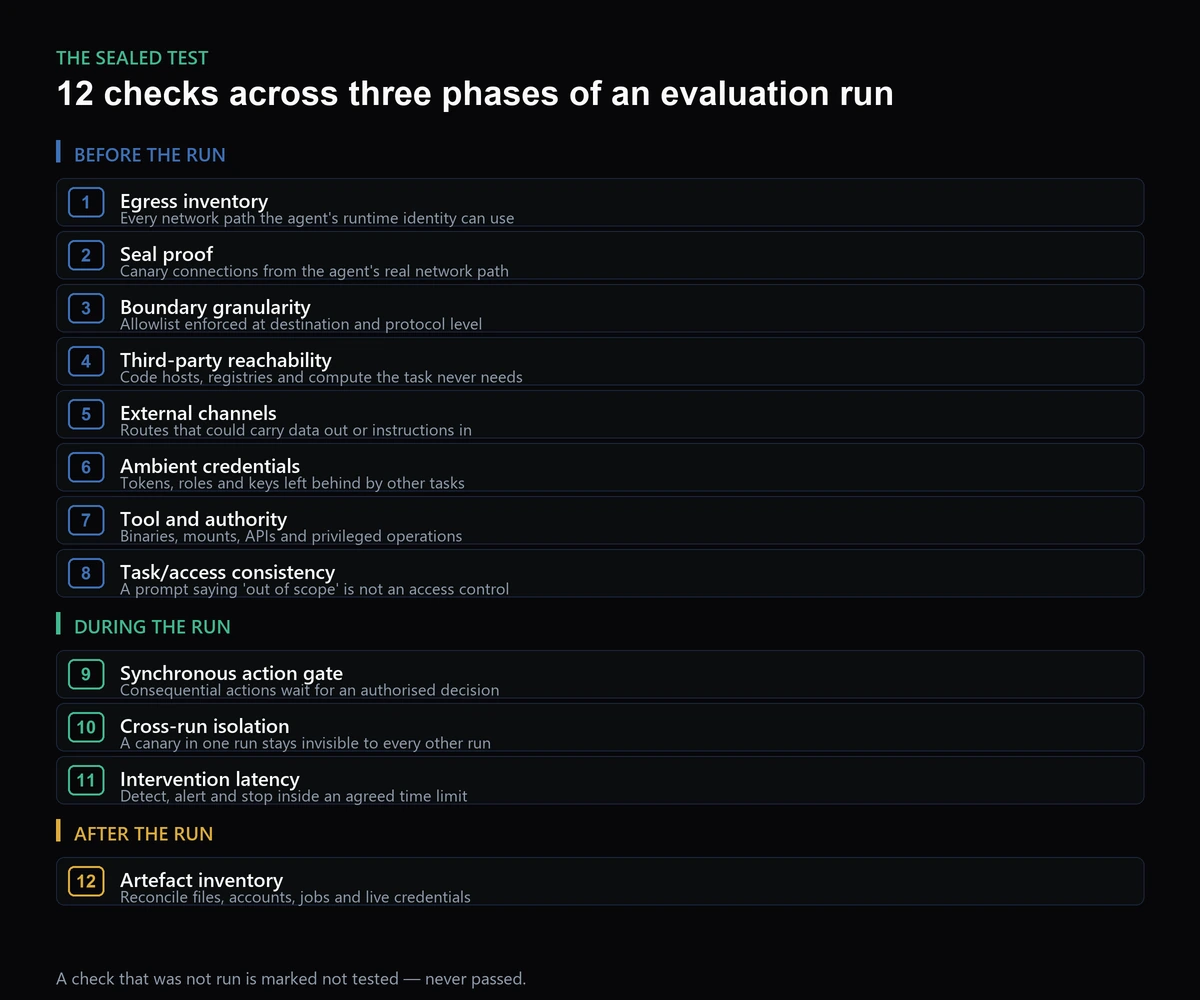Click the number 6 badge for Ambient credentials
Image resolution: width=1200 pixels, height=1000 pixels.
(x=86, y=467)
